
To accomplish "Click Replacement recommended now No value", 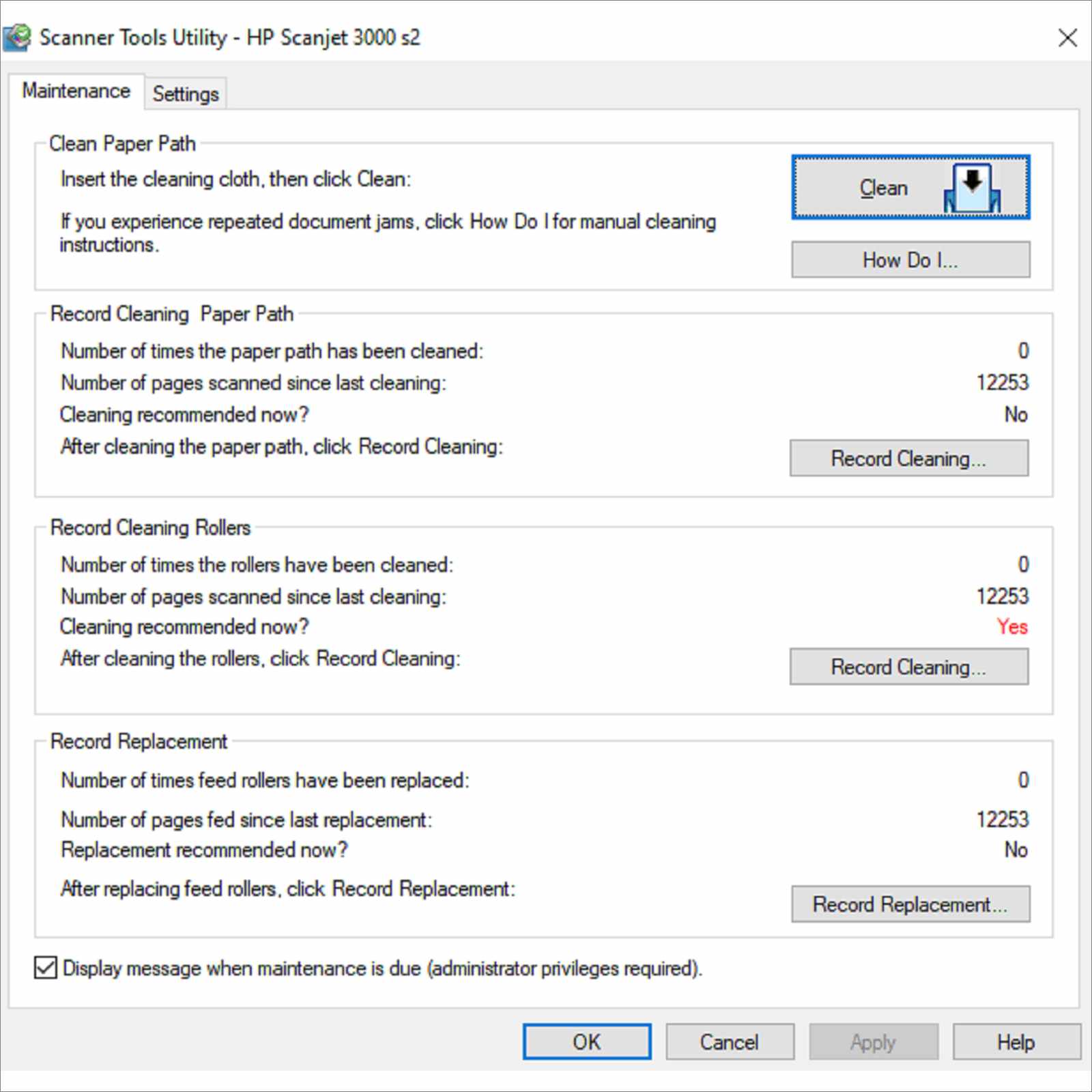I will point(1016,849).
